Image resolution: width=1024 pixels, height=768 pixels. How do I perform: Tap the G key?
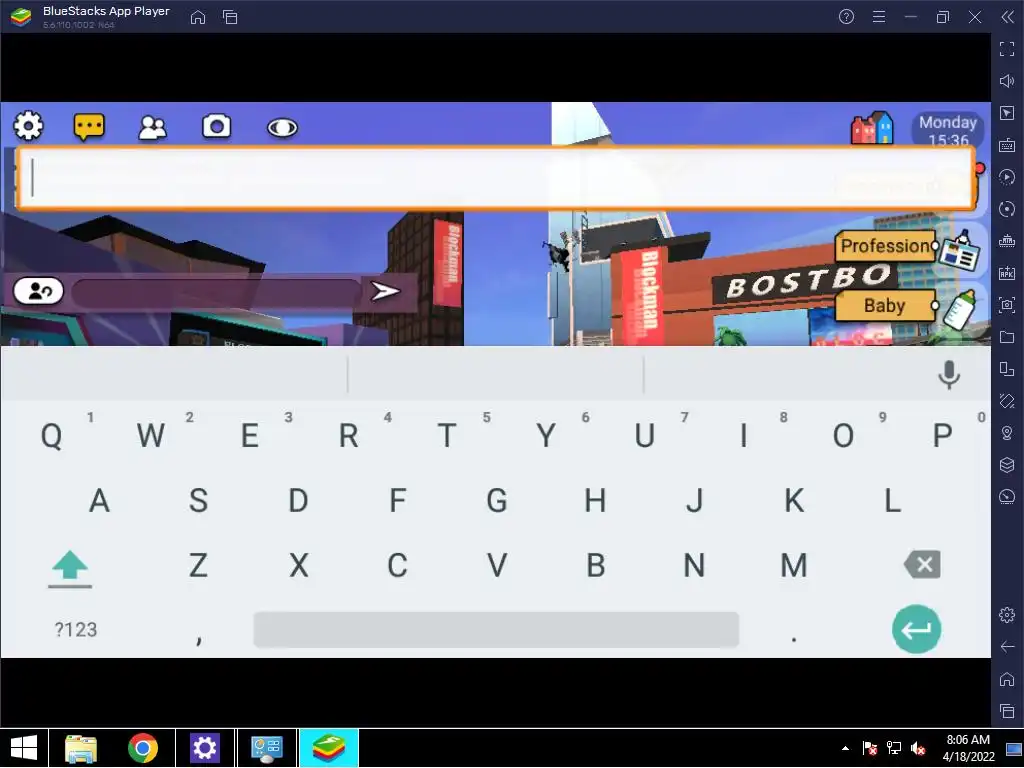pyautogui.click(x=496, y=501)
